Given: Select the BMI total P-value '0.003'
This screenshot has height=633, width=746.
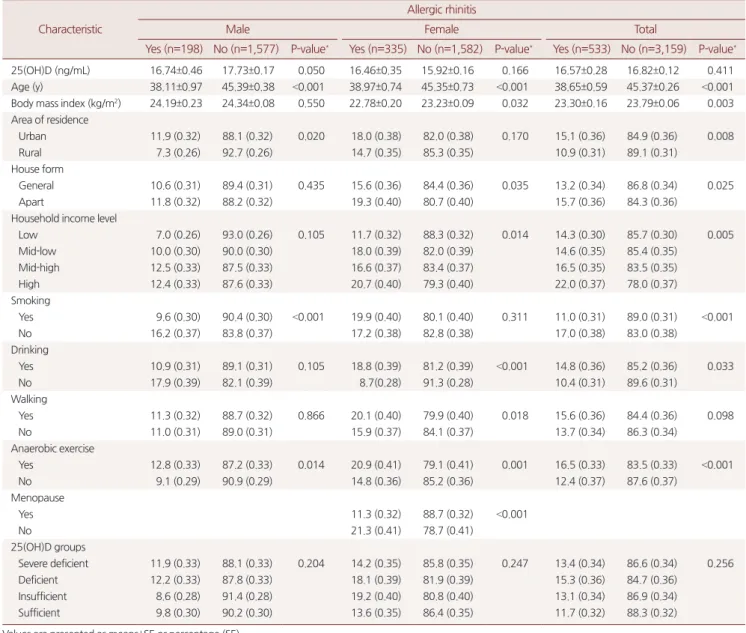Looking at the screenshot, I should 720,103.
